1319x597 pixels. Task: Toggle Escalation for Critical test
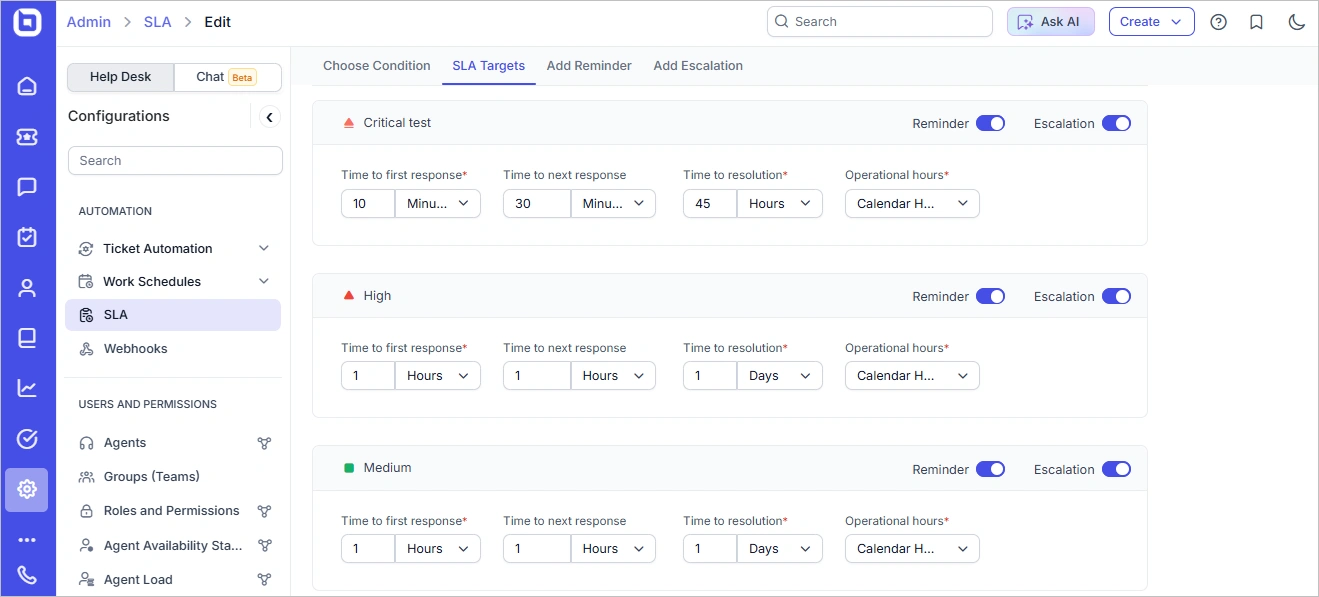tap(1116, 123)
